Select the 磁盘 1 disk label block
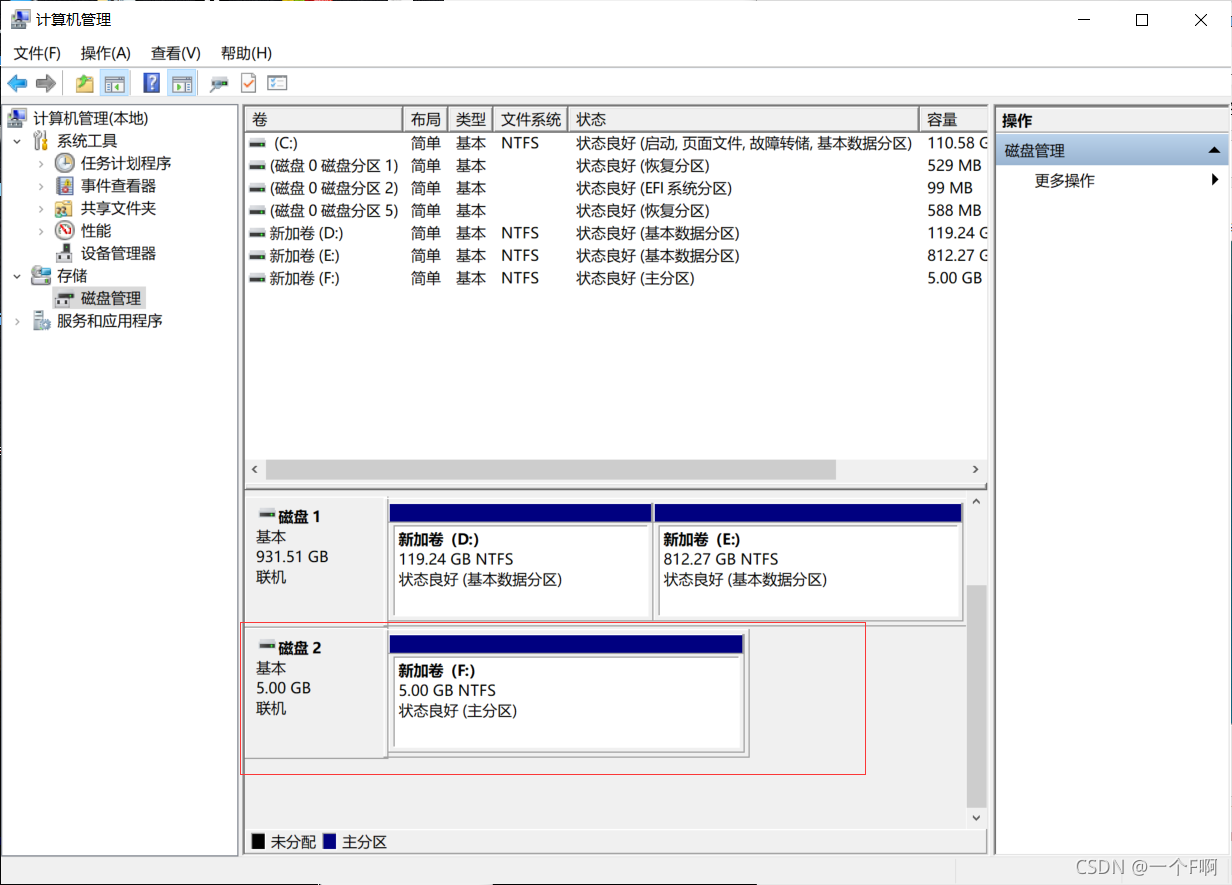Viewport: 1232px width, 885px height. pyautogui.click(x=315, y=560)
